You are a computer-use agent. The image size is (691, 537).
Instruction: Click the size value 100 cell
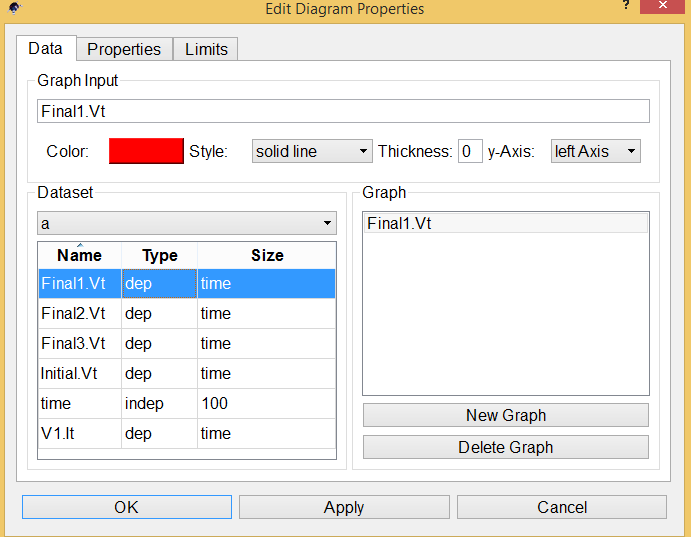pos(267,403)
